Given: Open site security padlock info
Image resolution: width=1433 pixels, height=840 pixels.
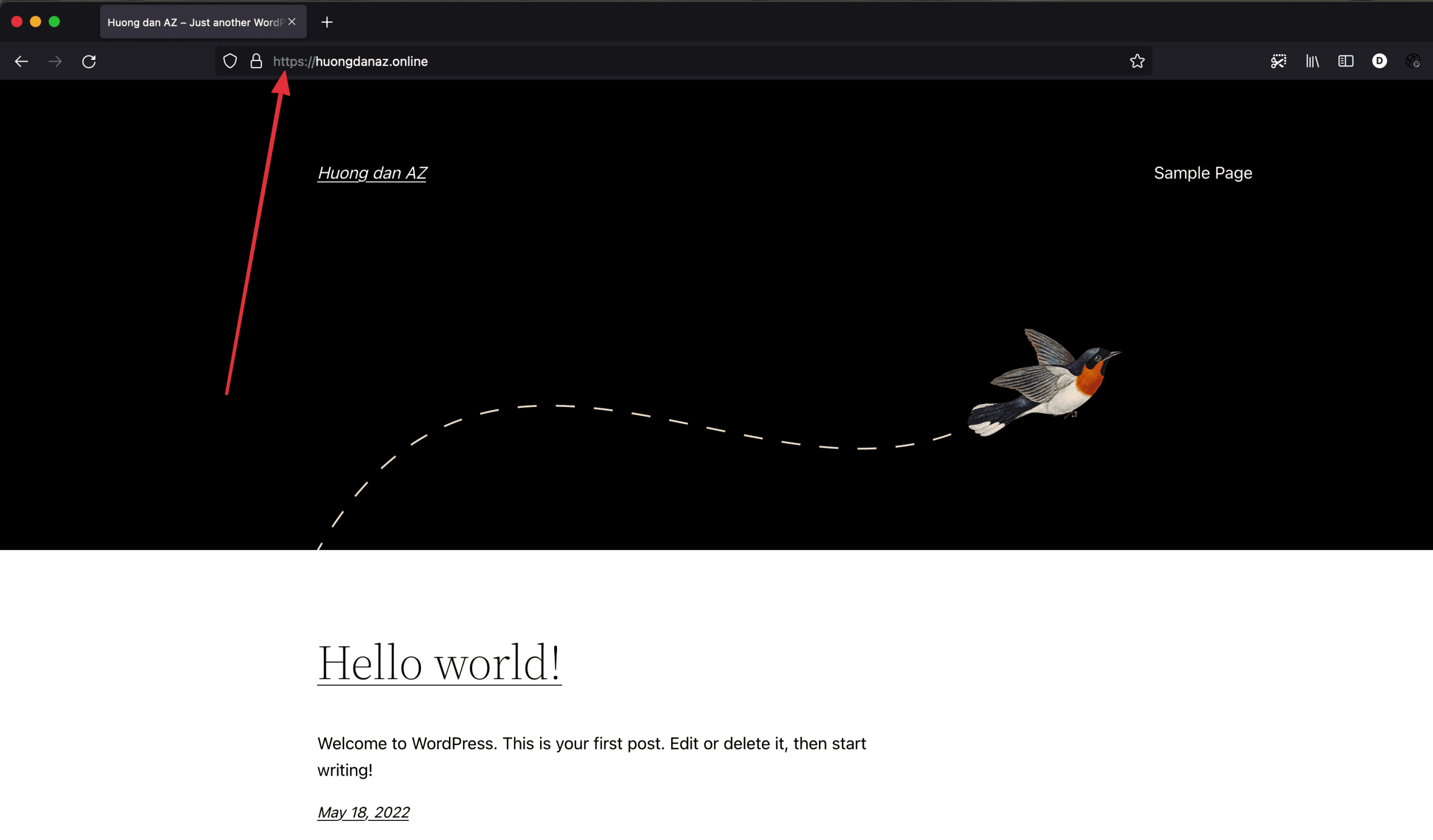Looking at the screenshot, I should (256, 62).
